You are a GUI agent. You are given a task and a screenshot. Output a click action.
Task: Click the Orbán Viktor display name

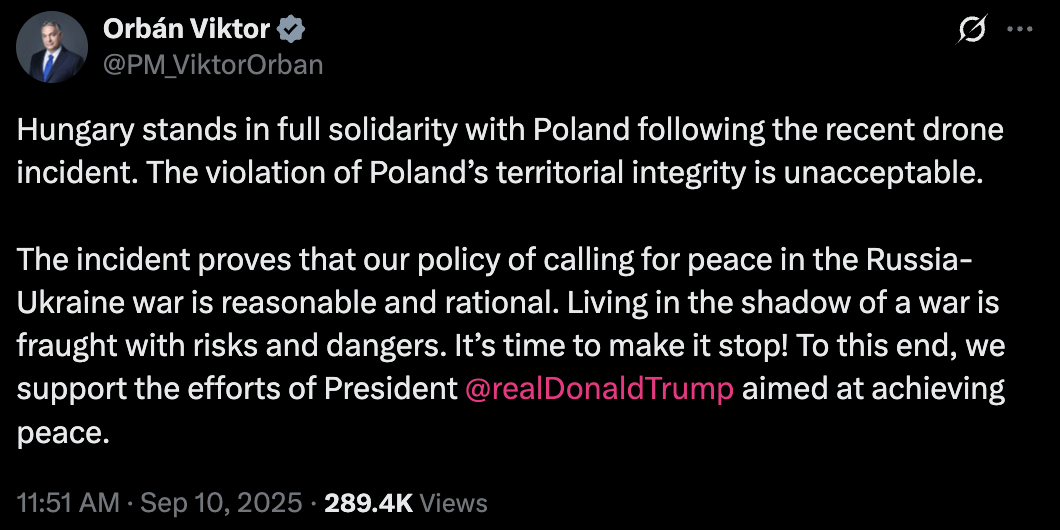point(186,30)
